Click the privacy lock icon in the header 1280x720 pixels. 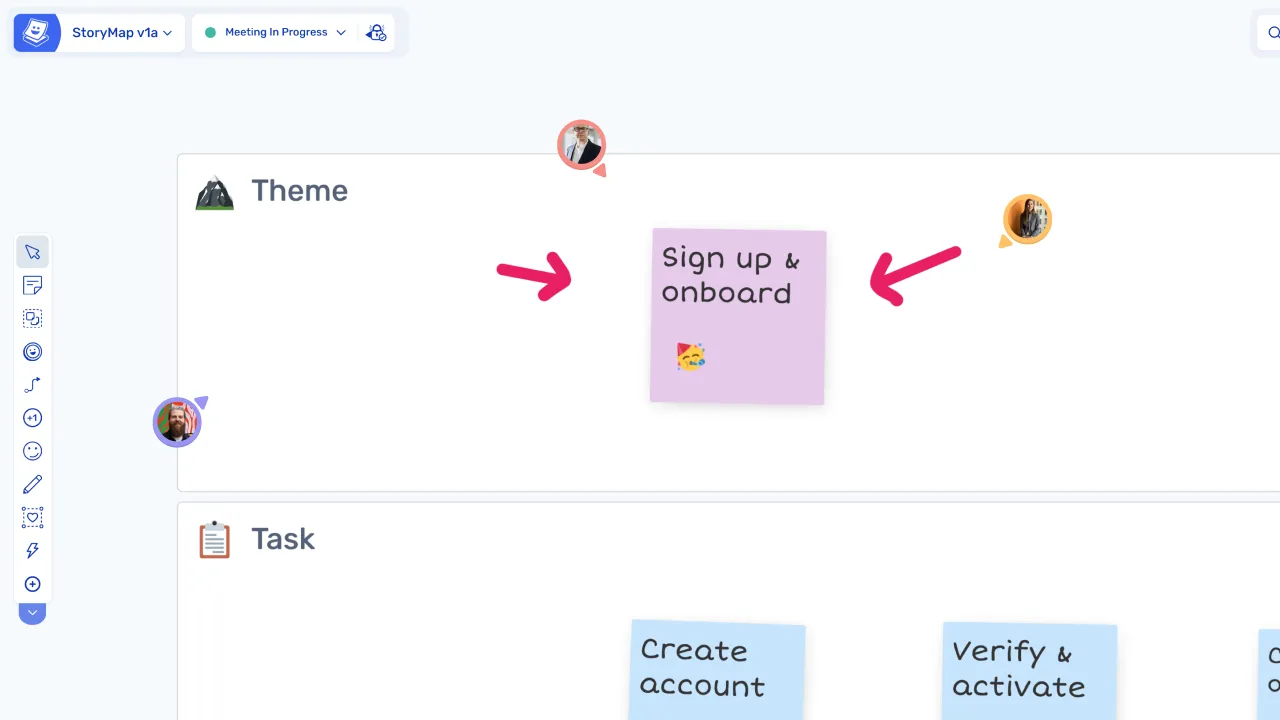tap(376, 32)
